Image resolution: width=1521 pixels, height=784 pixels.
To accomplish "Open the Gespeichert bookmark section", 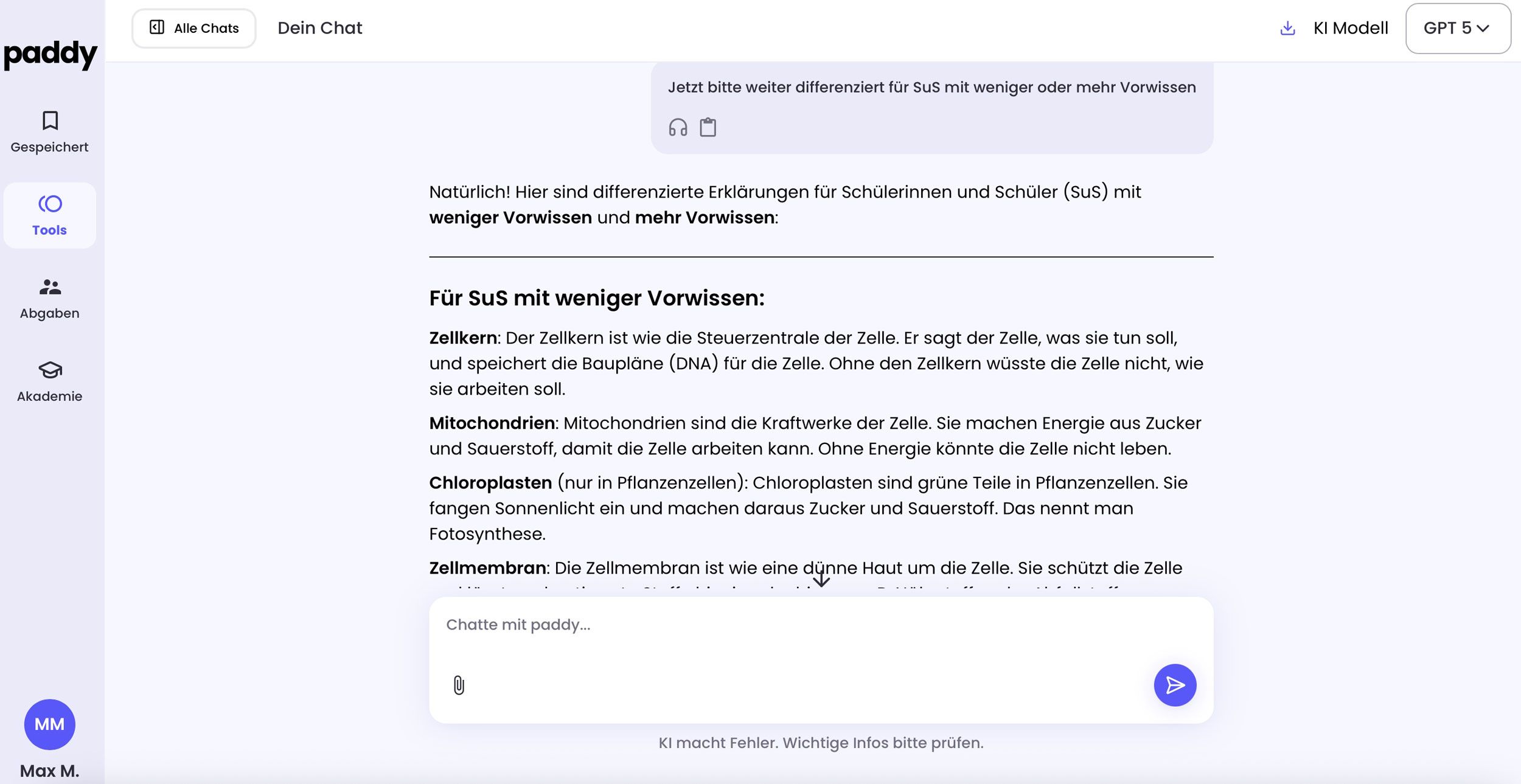I will [50, 131].
